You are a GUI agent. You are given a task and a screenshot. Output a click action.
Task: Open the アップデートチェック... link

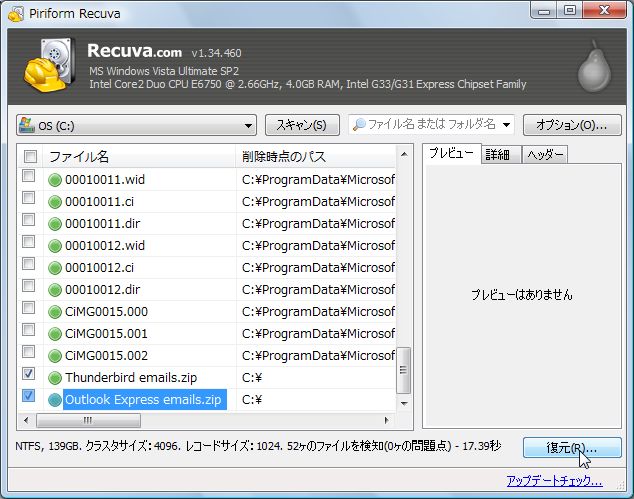554,481
